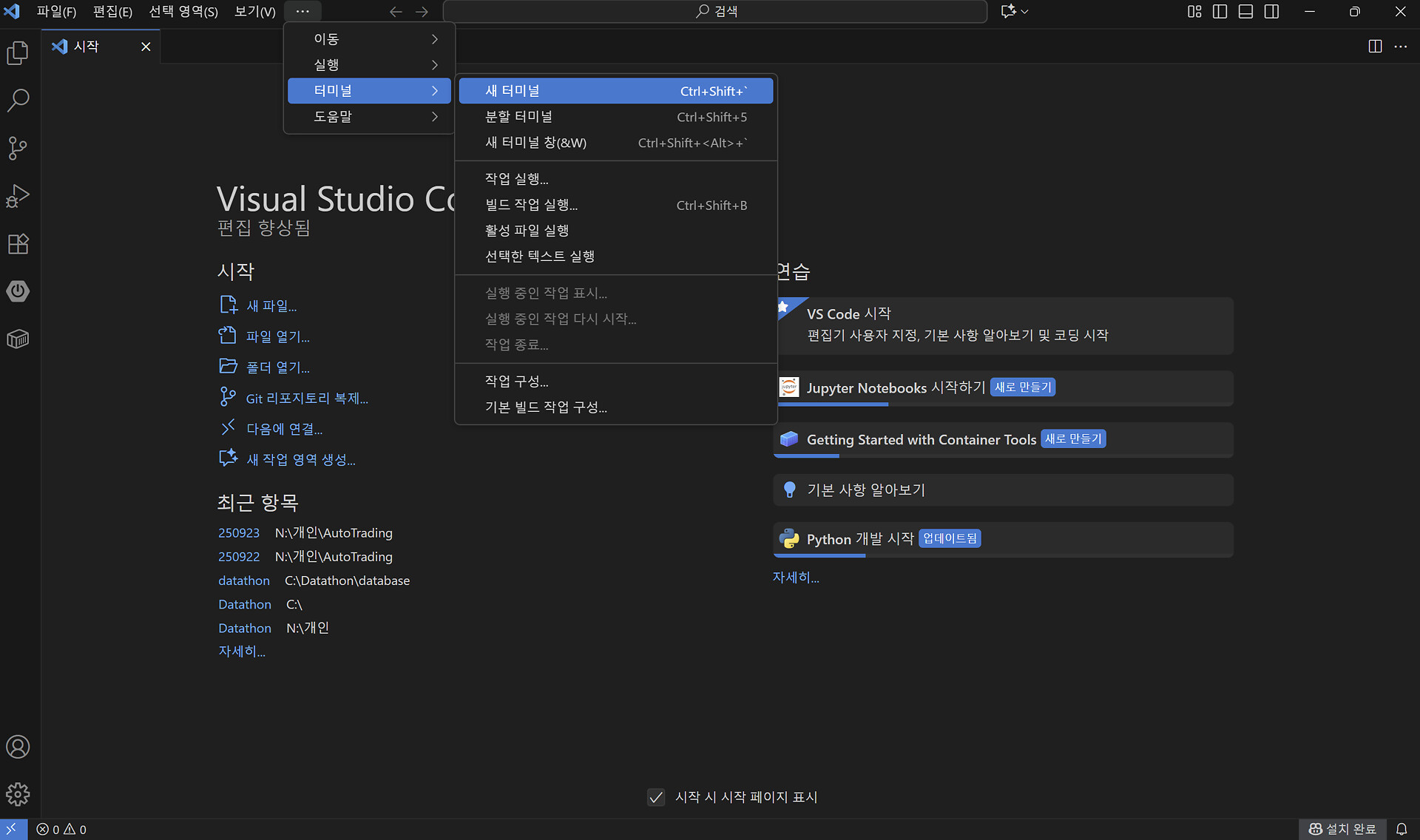This screenshot has height=840, width=1420.
Task: Toggle the bottom panel layout button
Action: [1245, 11]
